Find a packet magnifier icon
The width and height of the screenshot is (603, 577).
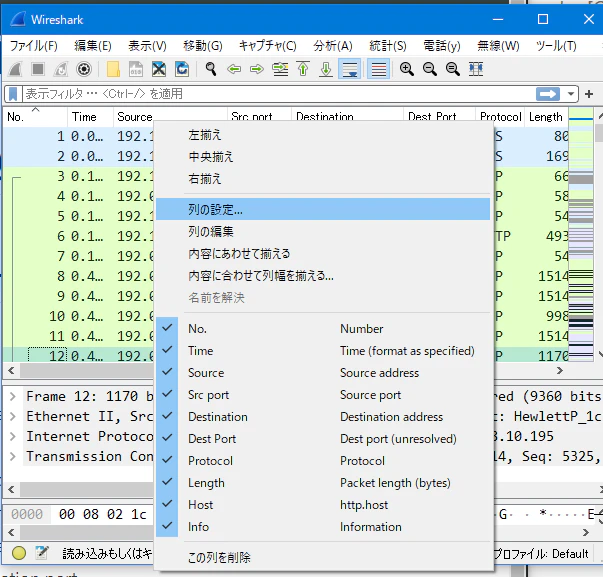coord(211,69)
